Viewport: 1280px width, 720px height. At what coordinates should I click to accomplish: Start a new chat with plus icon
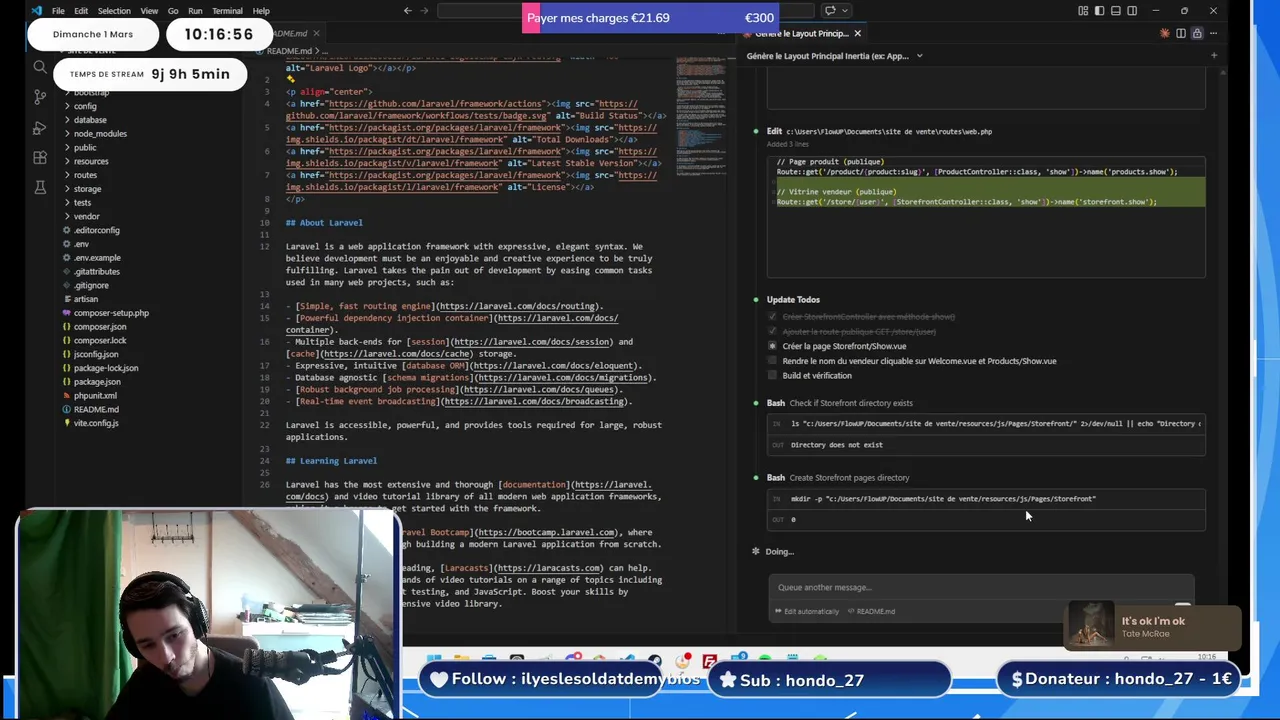pos(1213,56)
